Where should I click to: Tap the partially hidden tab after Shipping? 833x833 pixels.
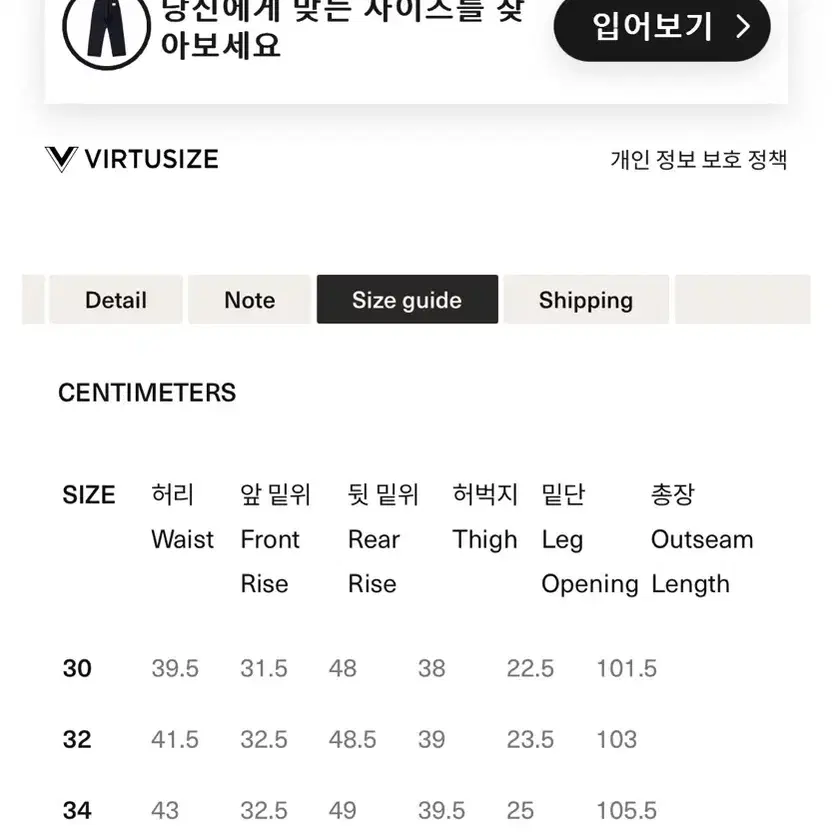[743, 300]
